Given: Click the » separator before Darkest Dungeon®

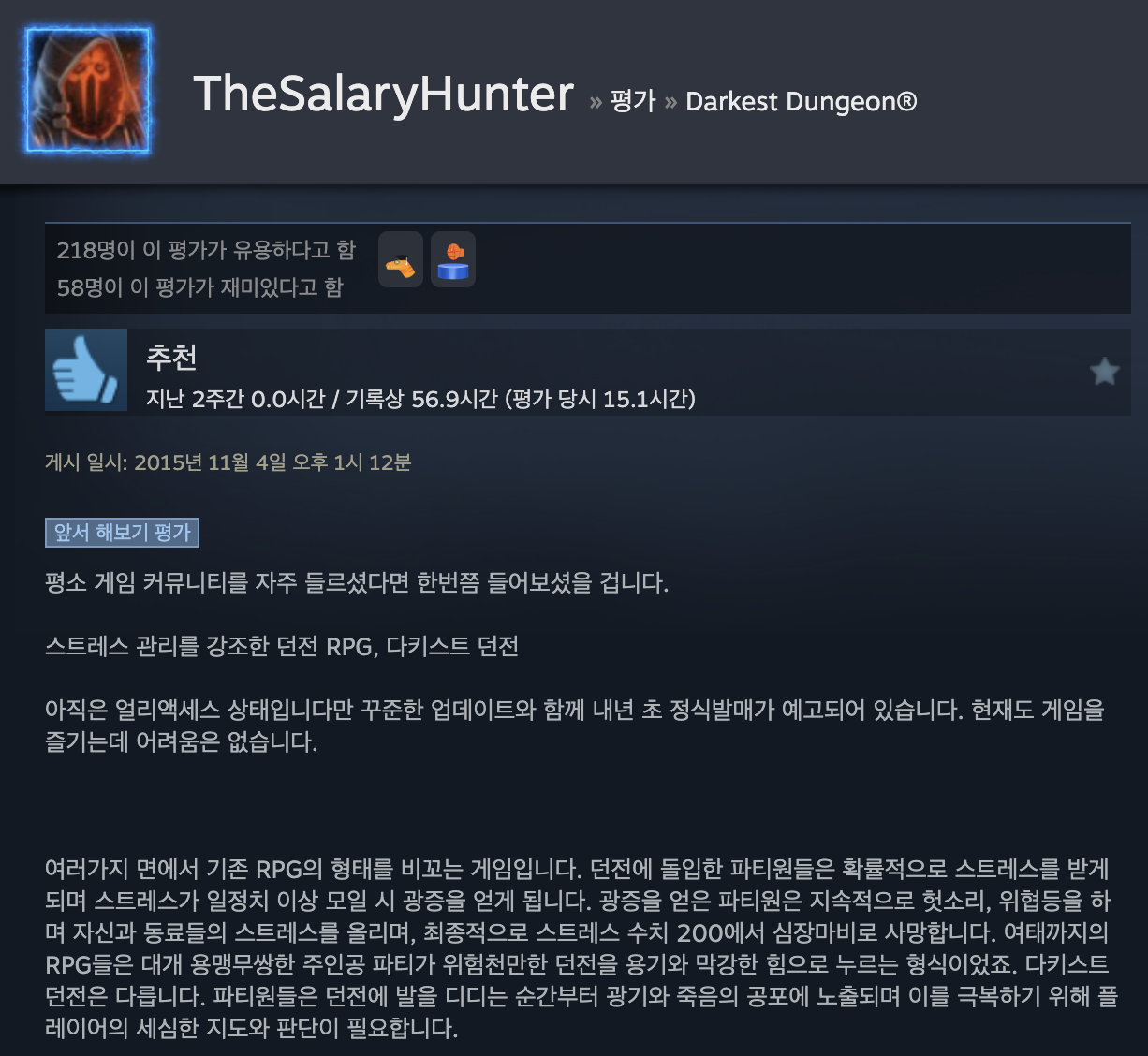Looking at the screenshot, I should pos(670,102).
